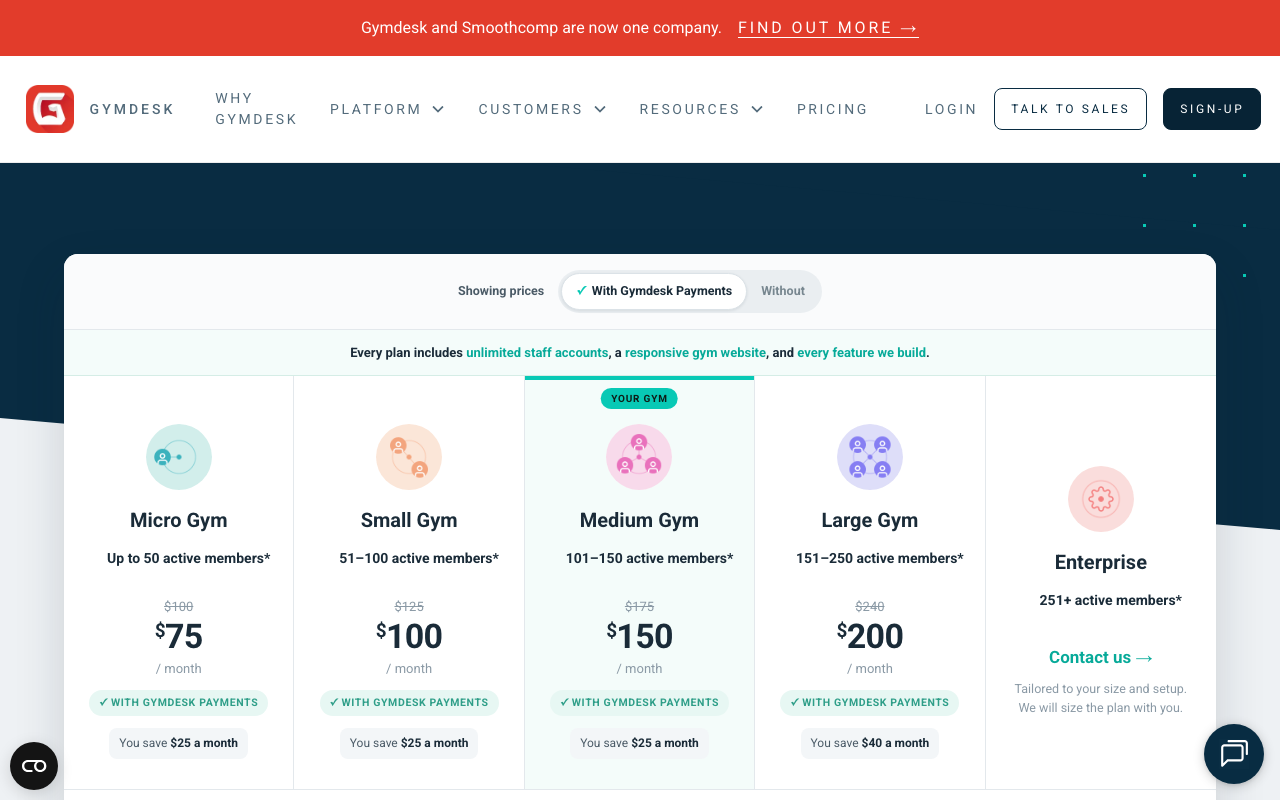
Task: Click the 'Your Gym' badge
Action: point(639,398)
